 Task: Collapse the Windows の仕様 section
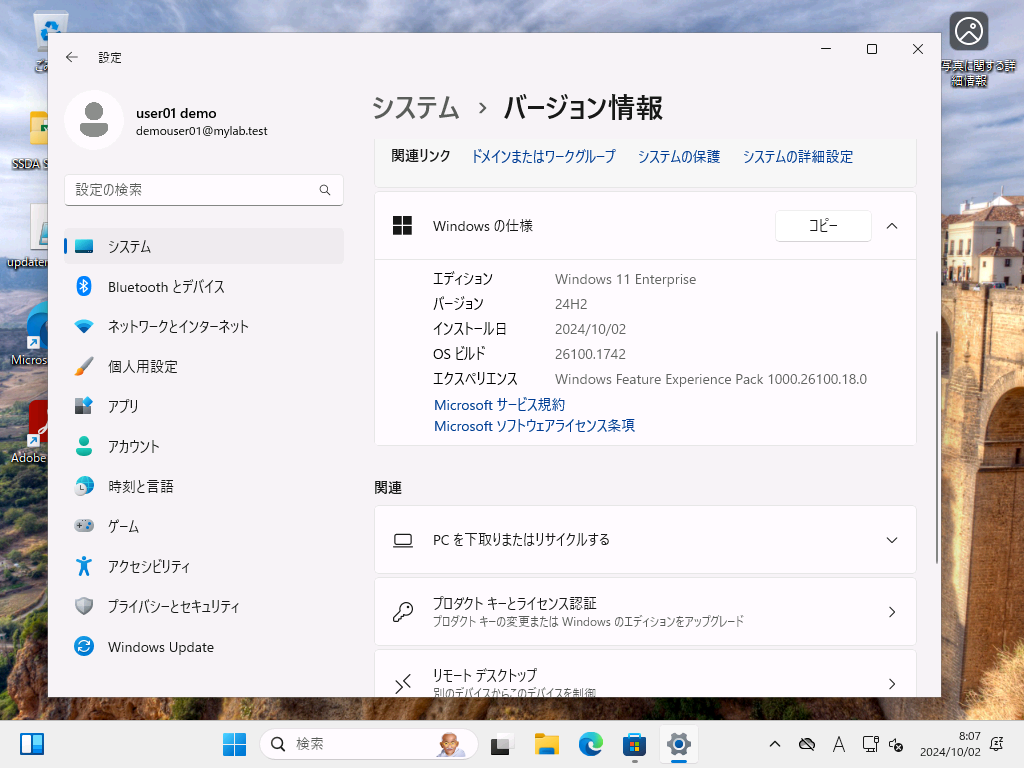tap(891, 226)
